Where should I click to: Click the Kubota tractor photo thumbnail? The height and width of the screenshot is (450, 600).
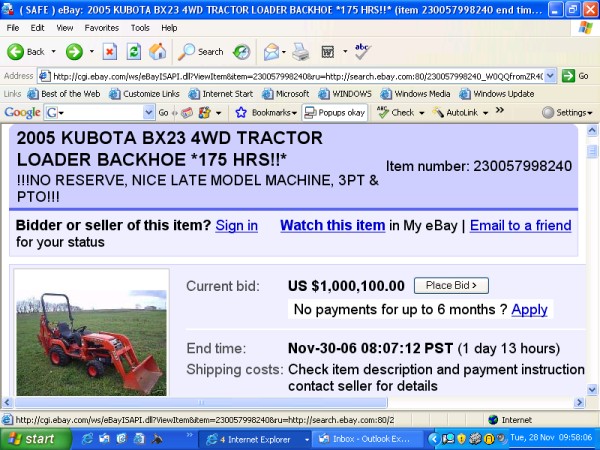91,342
